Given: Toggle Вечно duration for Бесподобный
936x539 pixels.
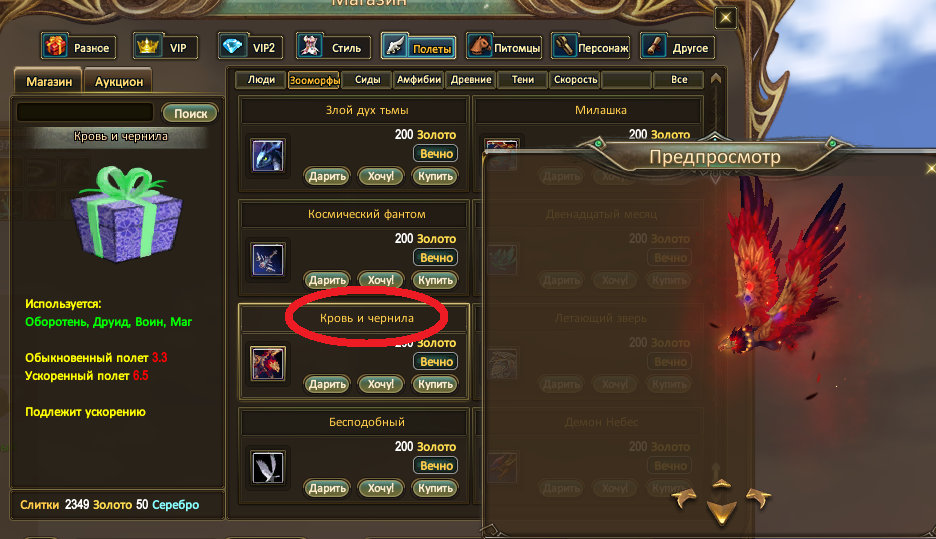Looking at the screenshot, I should 436,466.
